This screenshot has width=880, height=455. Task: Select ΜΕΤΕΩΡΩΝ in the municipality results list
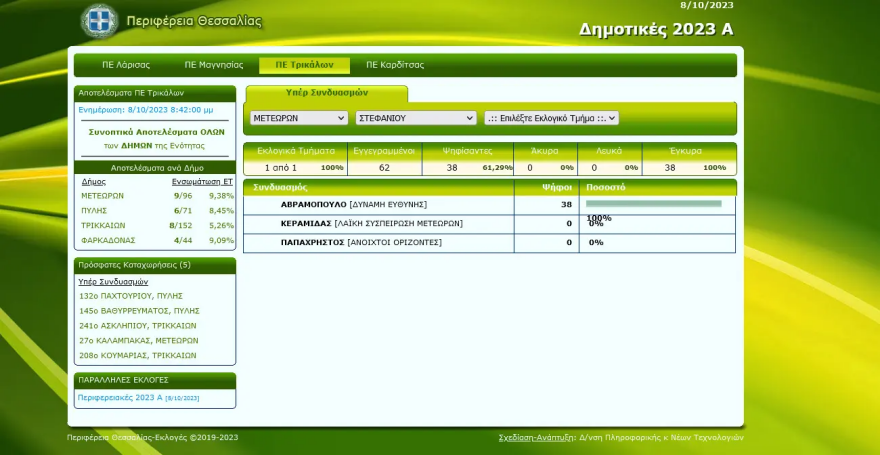(102, 196)
